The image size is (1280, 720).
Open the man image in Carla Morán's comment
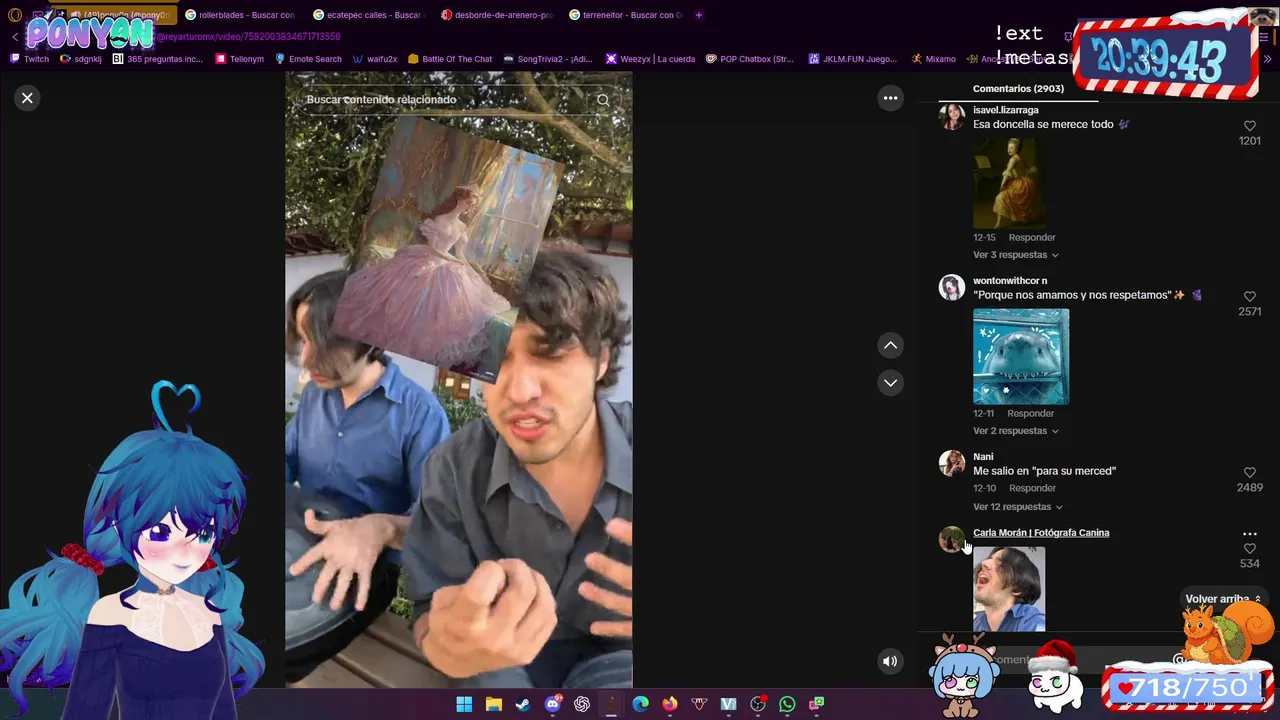1009,590
